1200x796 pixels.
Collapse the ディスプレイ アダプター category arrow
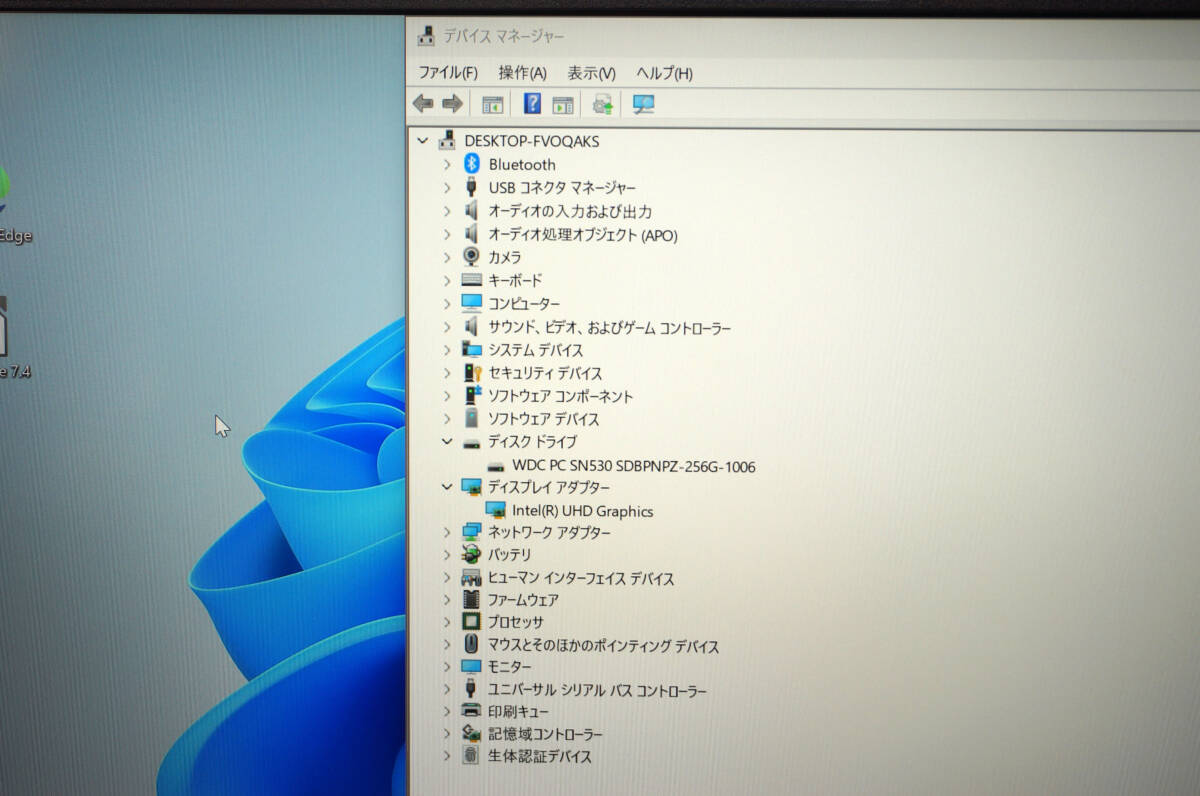coord(447,487)
